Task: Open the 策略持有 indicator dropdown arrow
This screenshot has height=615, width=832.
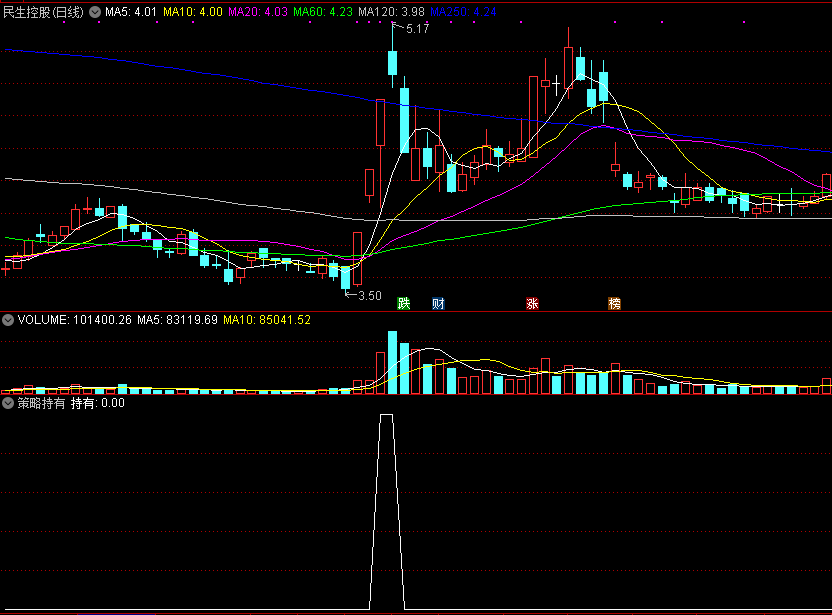Action: pyautogui.click(x=8, y=403)
